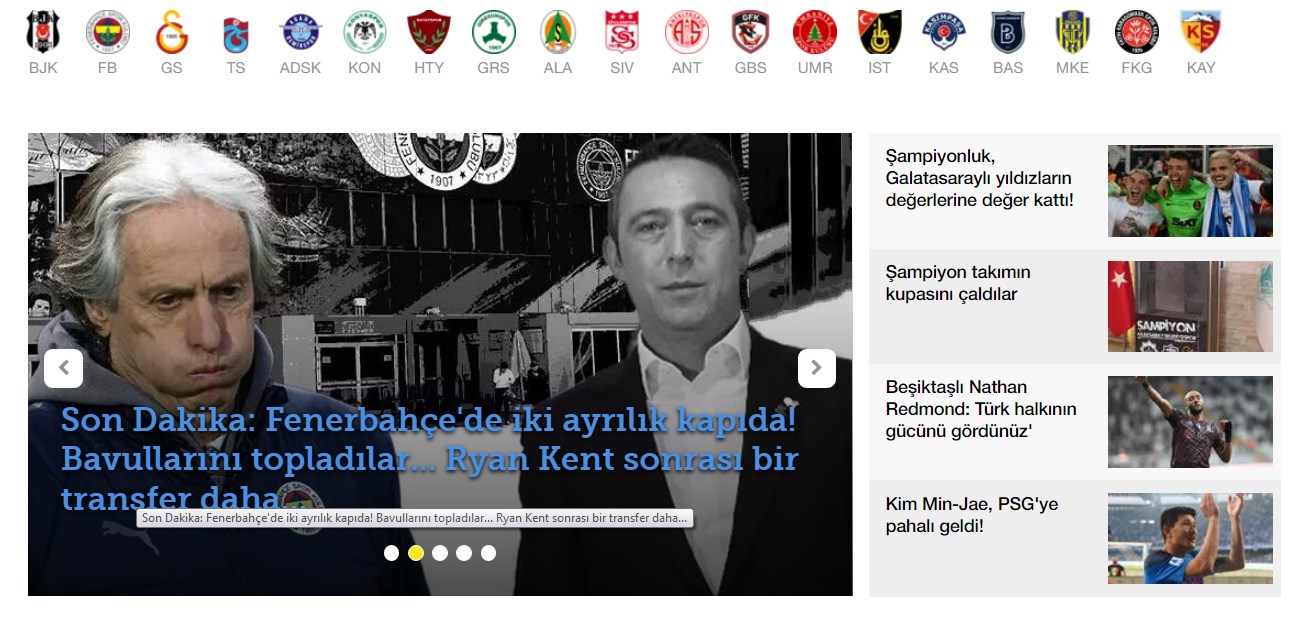Image resolution: width=1295 pixels, height=619 pixels.
Task: Show the fifth slide indicator dot
Action: tap(488, 553)
